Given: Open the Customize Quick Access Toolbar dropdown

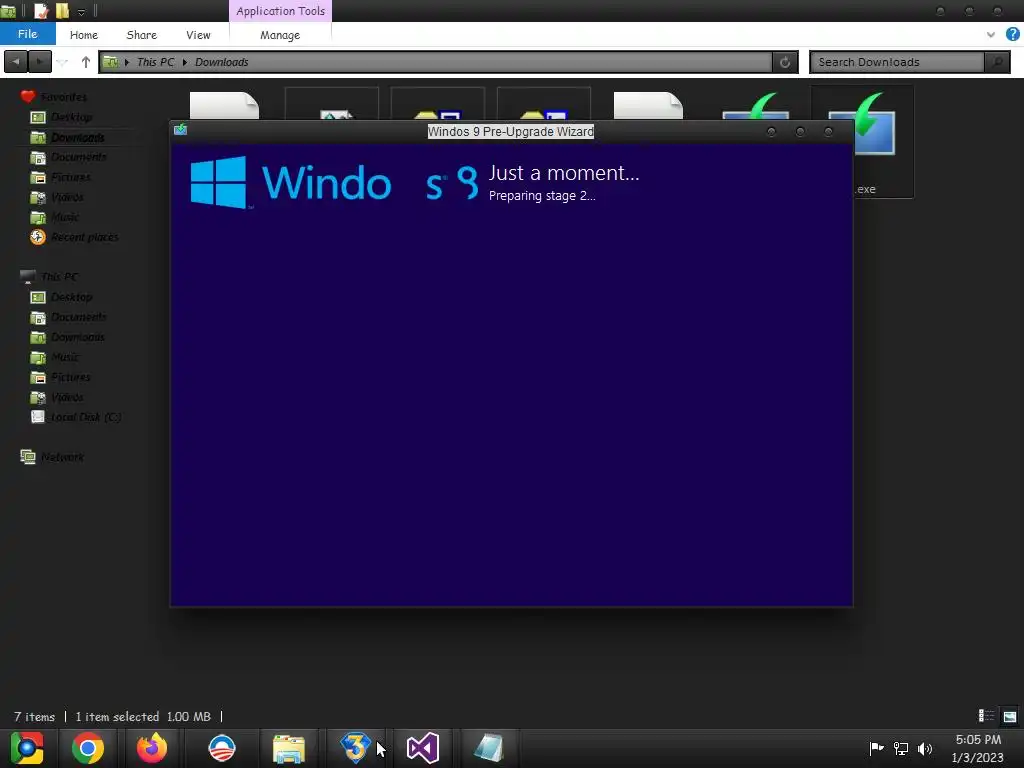Looking at the screenshot, I should (x=81, y=12).
